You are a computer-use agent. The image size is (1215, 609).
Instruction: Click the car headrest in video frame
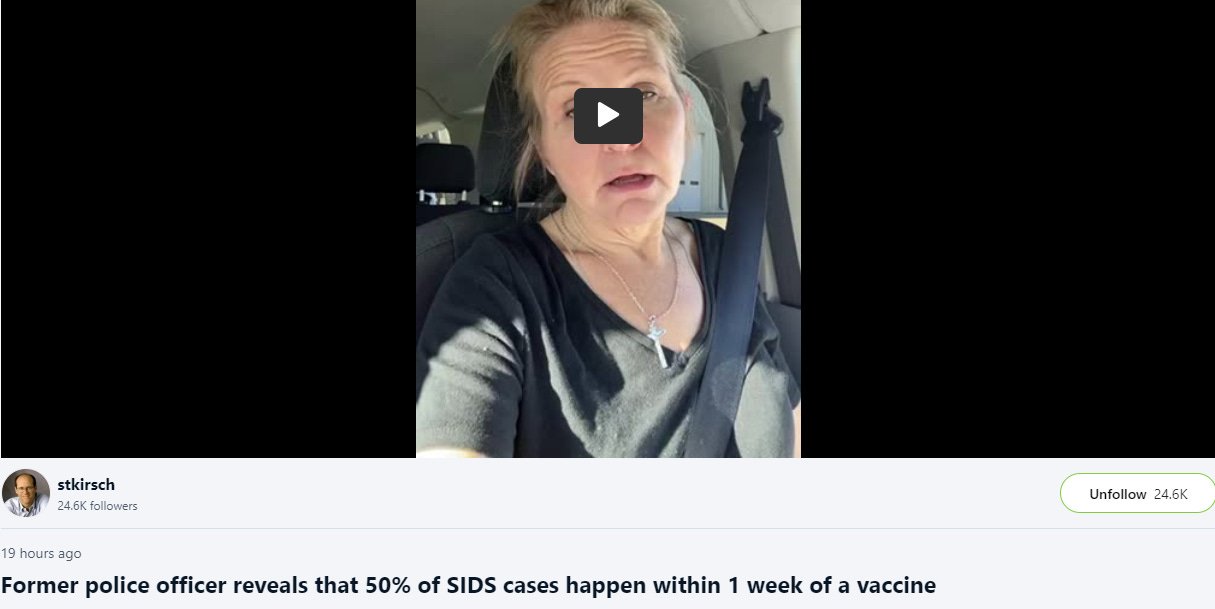pyautogui.click(x=446, y=167)
